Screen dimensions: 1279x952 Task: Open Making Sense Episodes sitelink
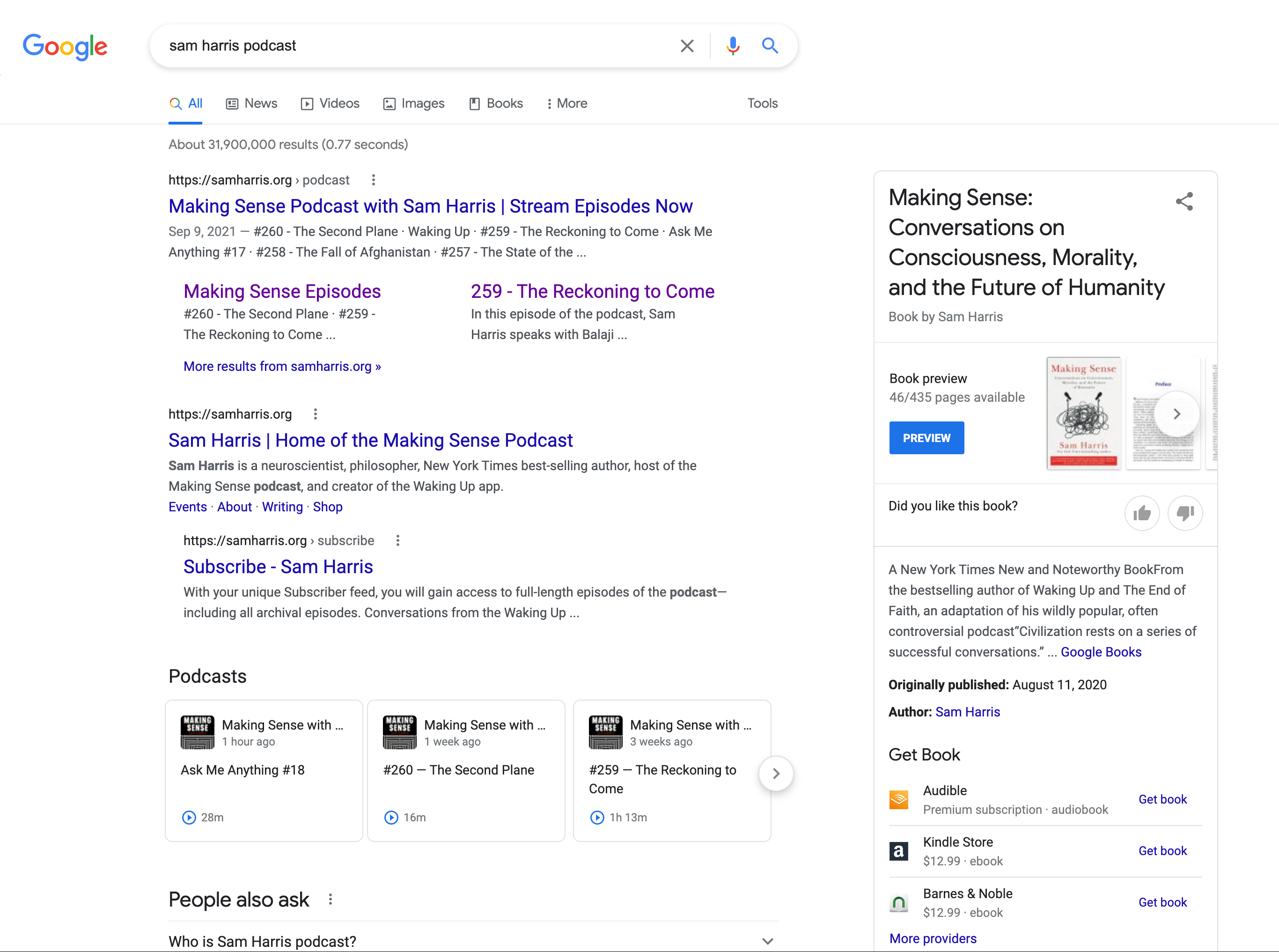pos(282,292)
